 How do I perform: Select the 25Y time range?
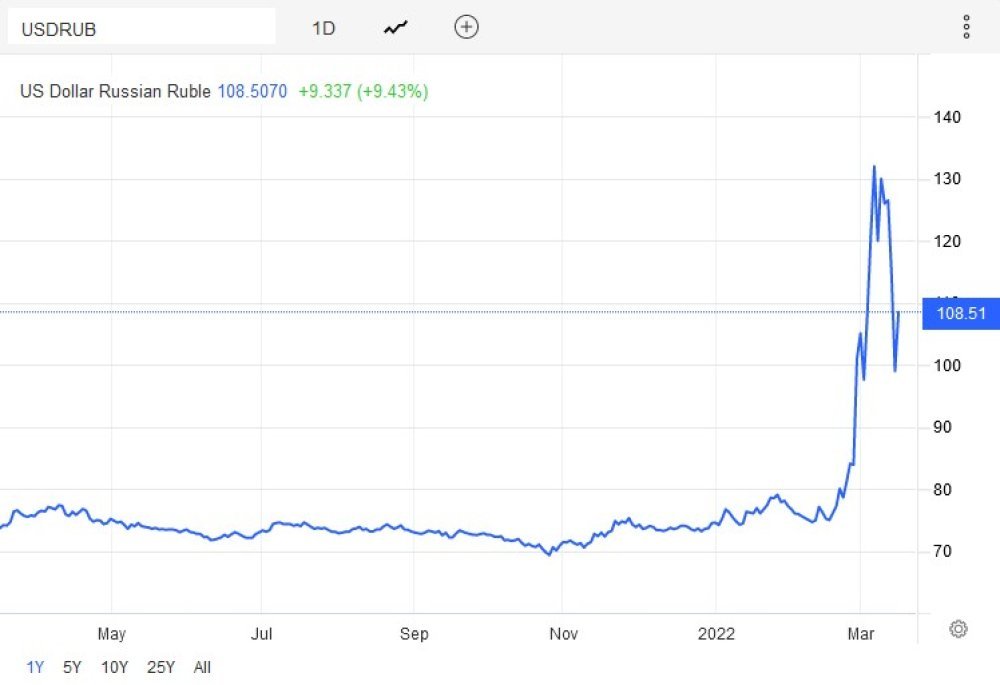tap(161, 667)
